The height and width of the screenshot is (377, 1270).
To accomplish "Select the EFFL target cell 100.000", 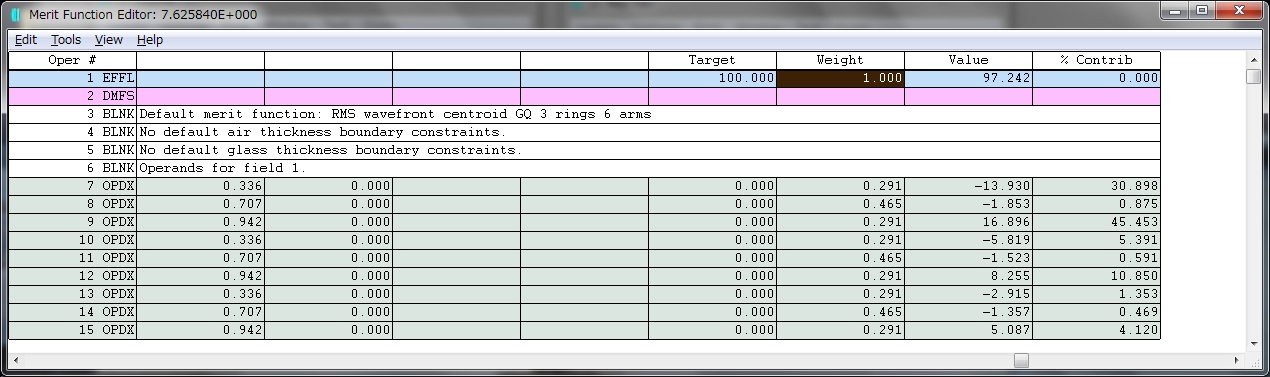I will pos(712,78).
